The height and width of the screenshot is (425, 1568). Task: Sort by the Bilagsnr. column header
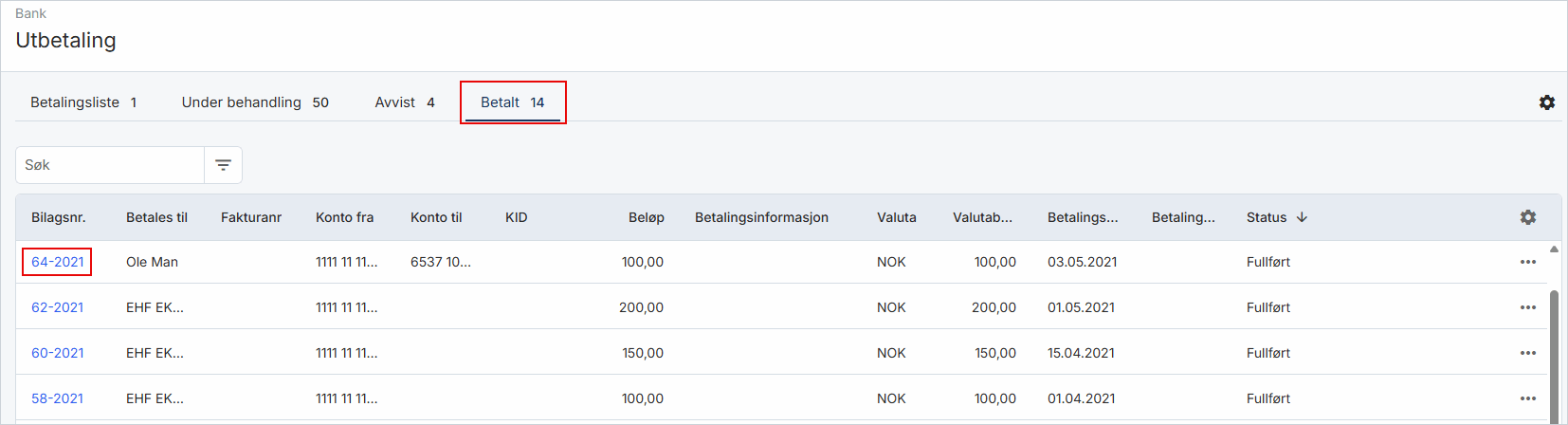click(59, 217)
